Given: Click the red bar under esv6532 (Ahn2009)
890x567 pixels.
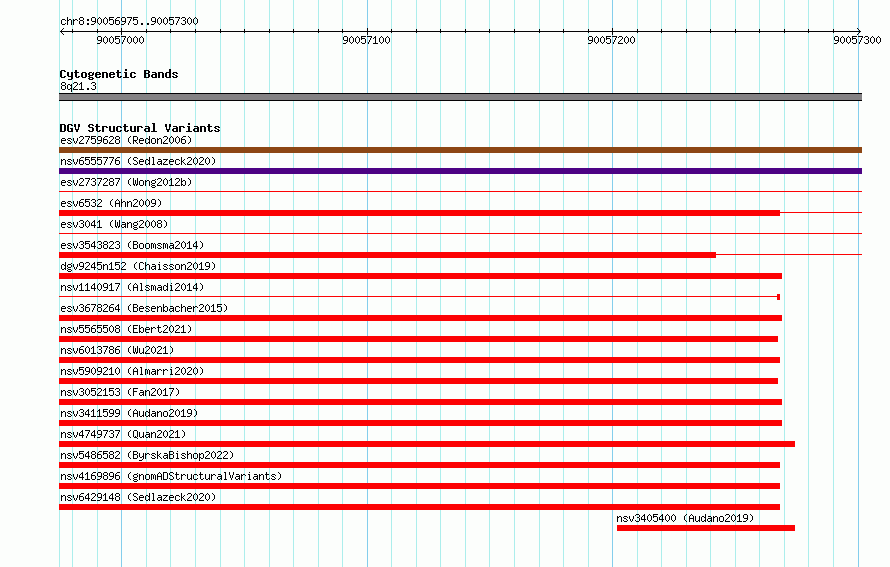Looking at the screenshot, I should pos(419,213).
